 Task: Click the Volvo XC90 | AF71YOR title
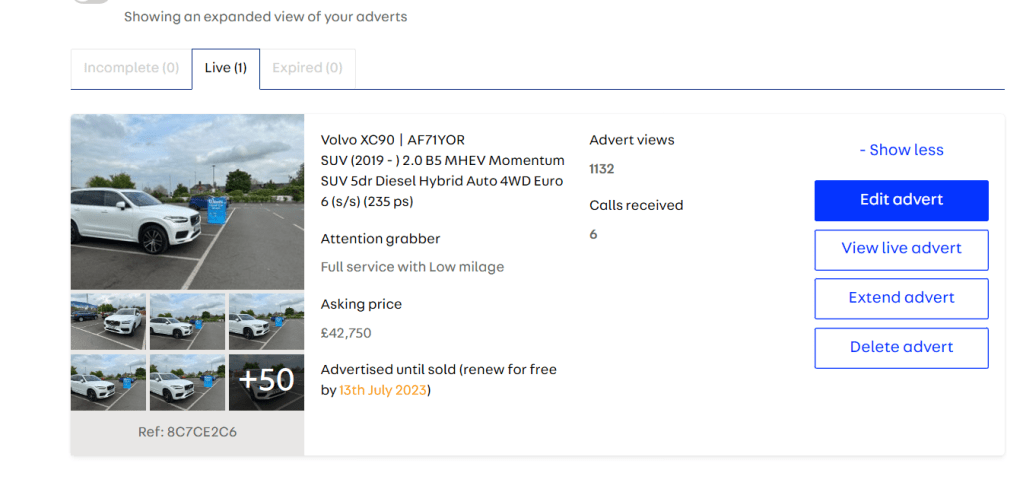coord(393,140)
